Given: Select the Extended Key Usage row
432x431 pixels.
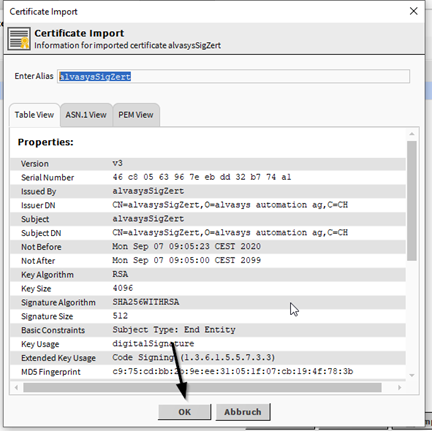Looking at the screenshot, I should [208, 358].
